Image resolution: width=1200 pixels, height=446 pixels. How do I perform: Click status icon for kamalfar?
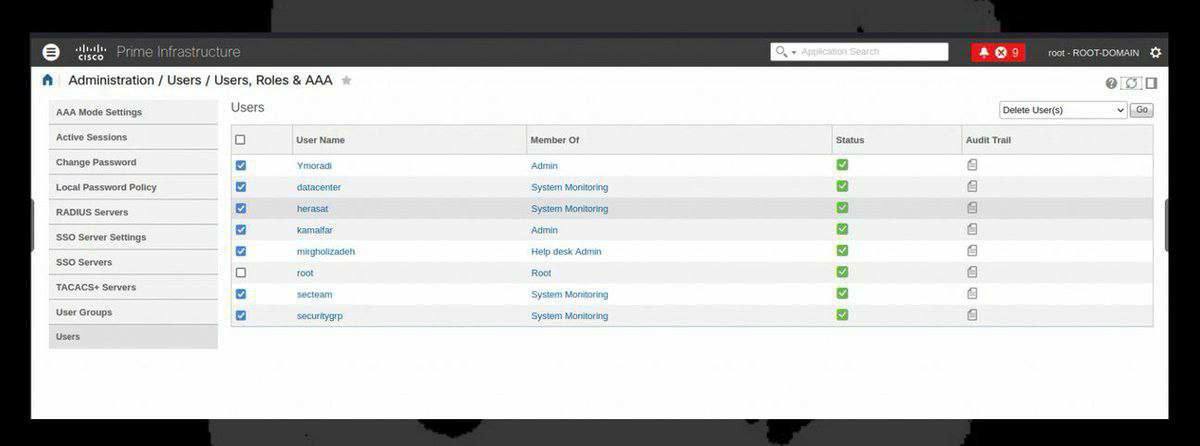coord(842,229)
